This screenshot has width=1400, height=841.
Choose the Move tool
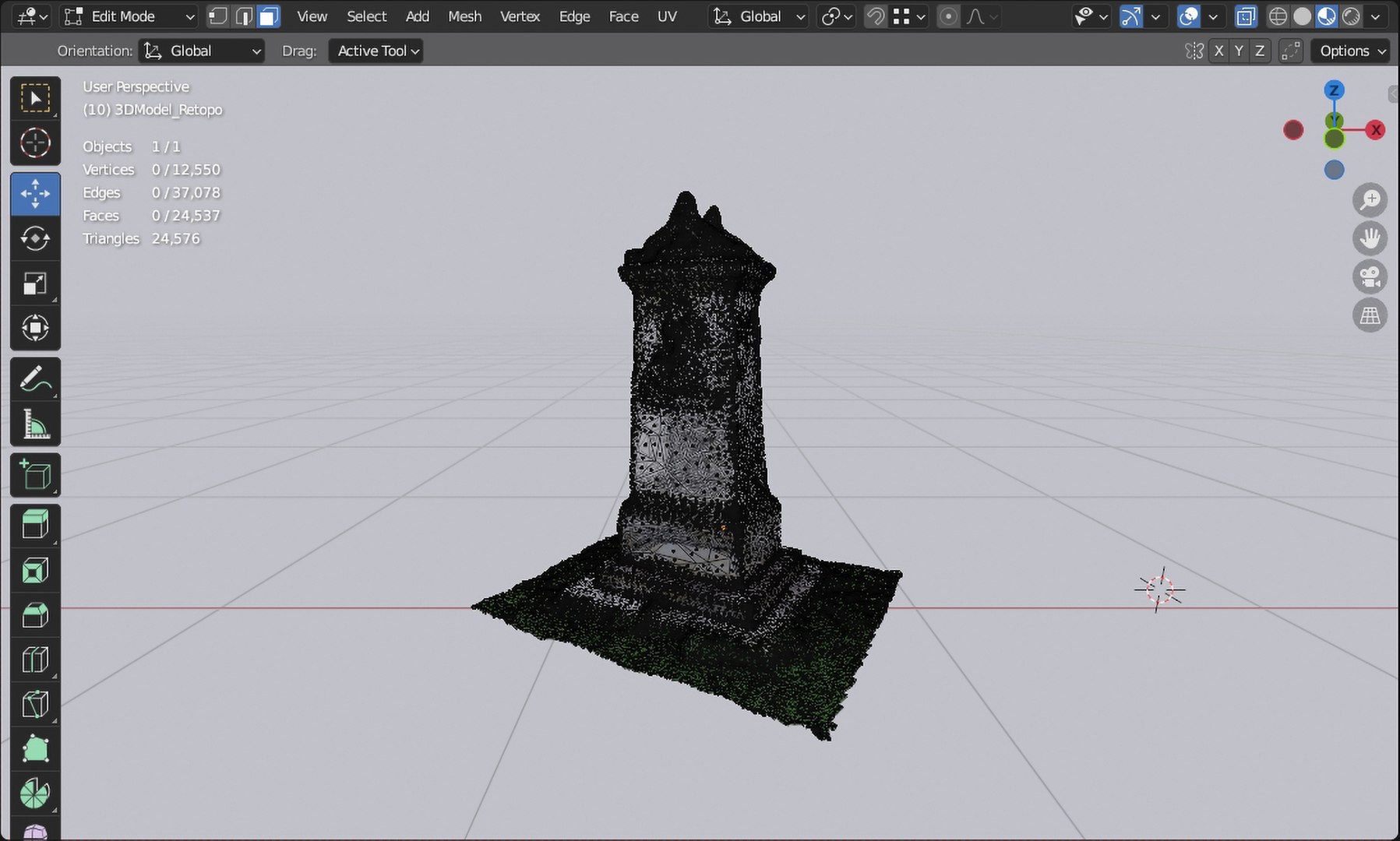click(35, 194)
